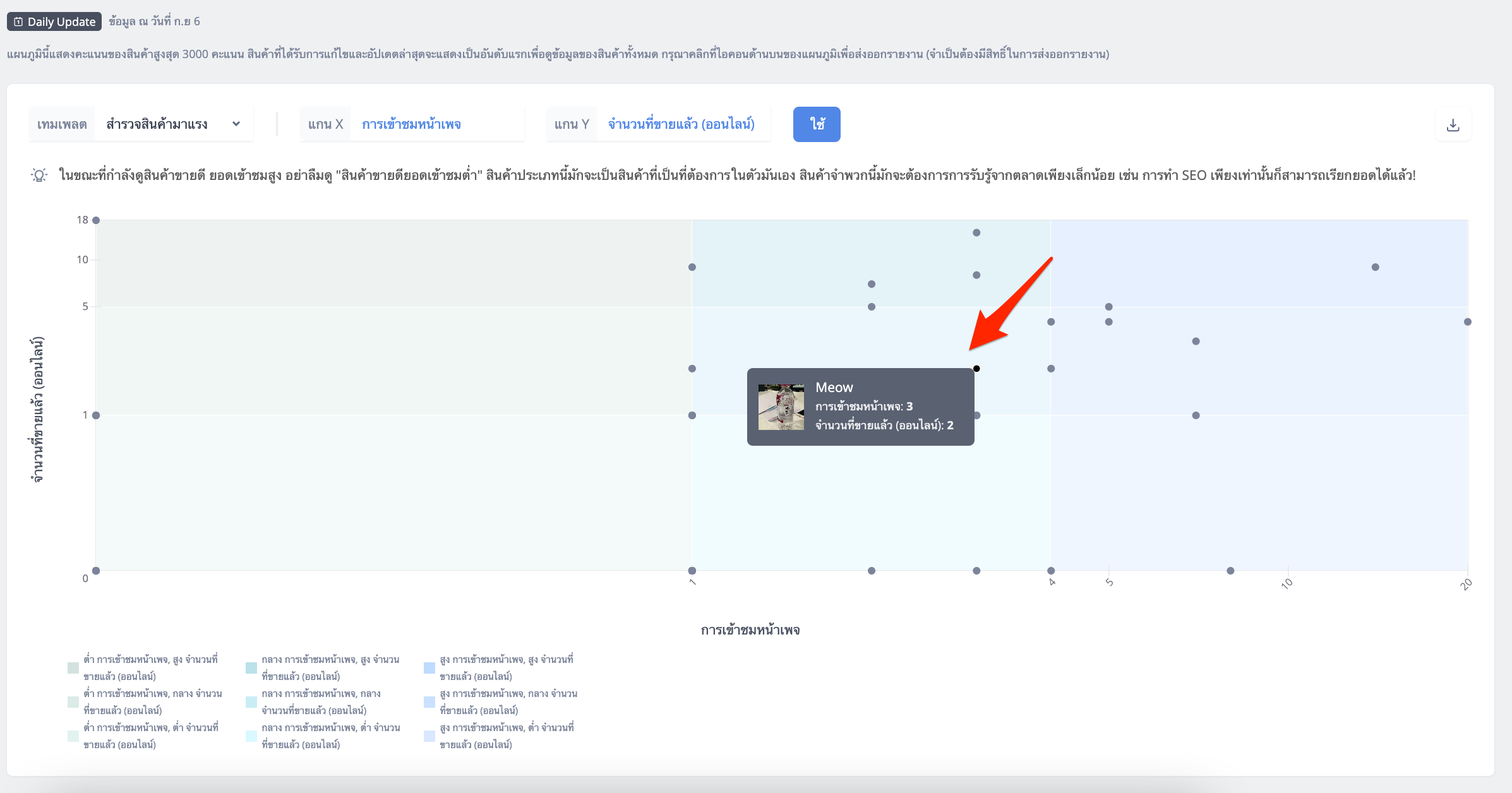Click the lightbulb tip icon
The height and width of the screenshot is (793, 1512).
point(39,175)
